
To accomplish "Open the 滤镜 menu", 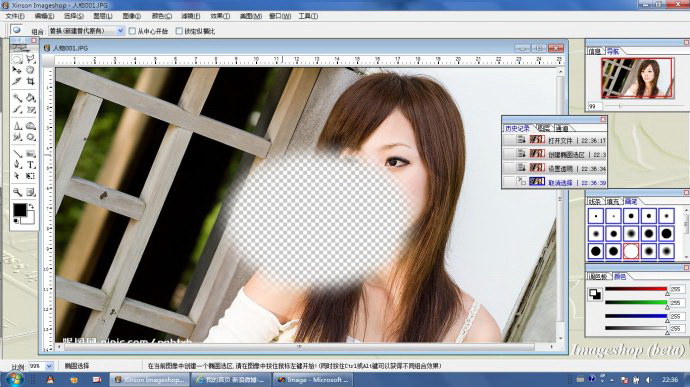I will (191, 16).
